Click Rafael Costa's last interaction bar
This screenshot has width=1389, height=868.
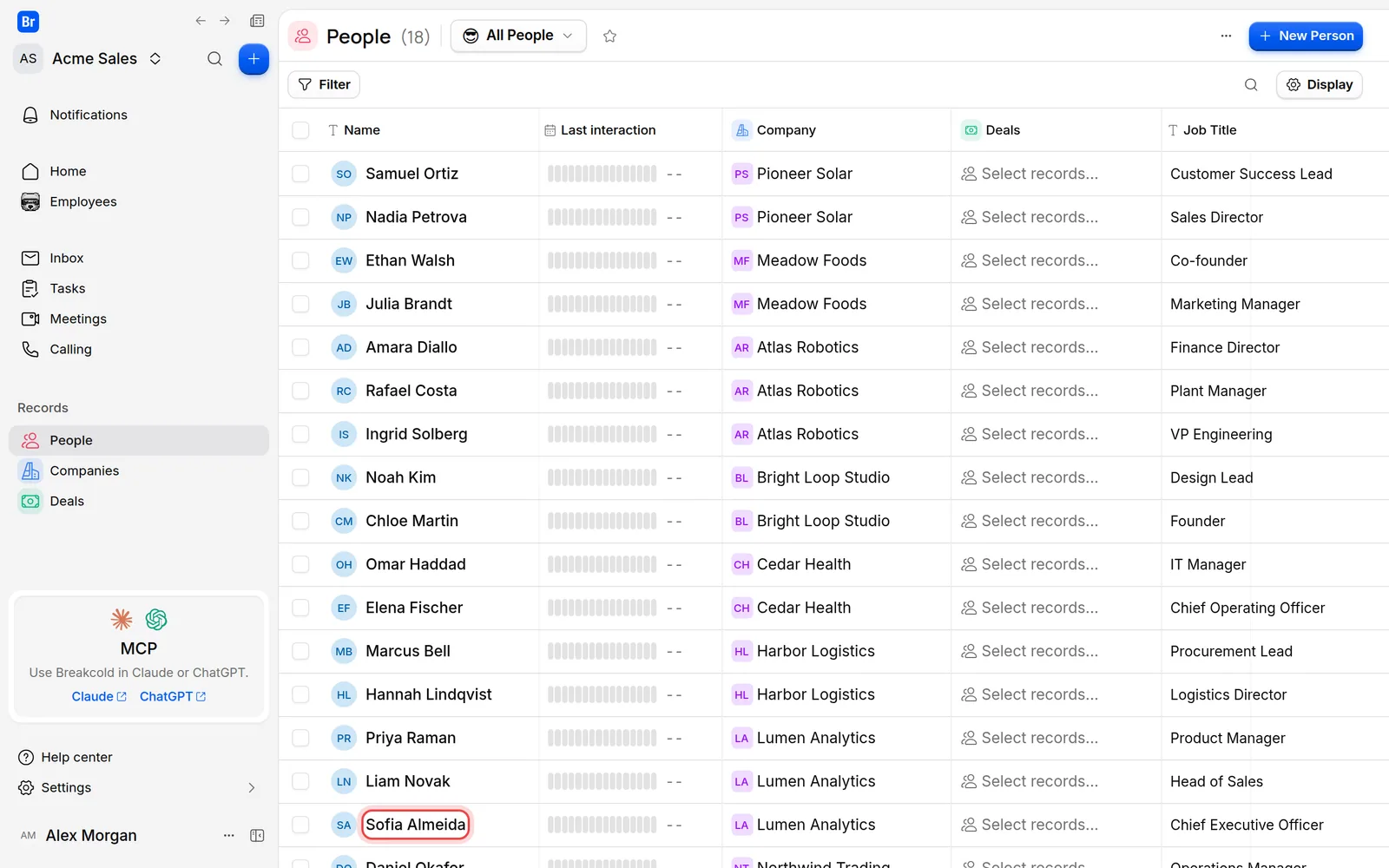pos(602,391)
